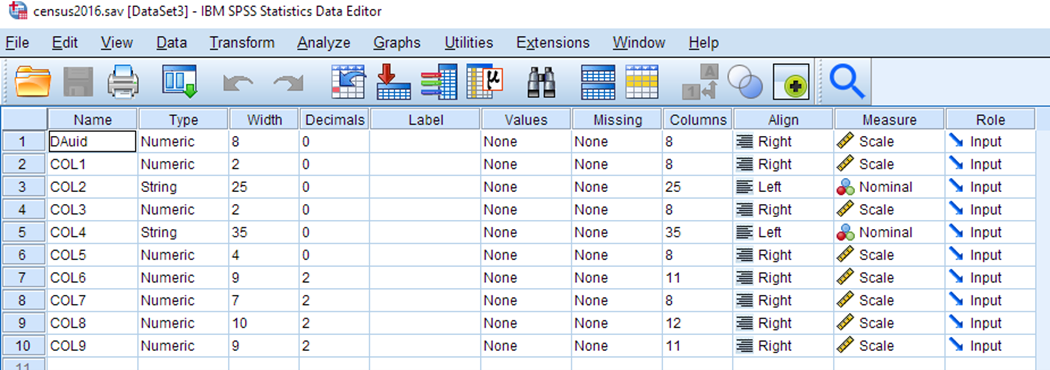The image size is (1050, 370).
Task: Select the COL4 name cell
Action: [x=92, y=232]
